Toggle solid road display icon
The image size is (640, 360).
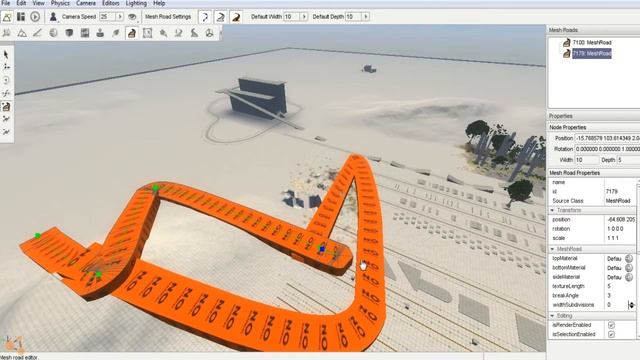[236, 17]
